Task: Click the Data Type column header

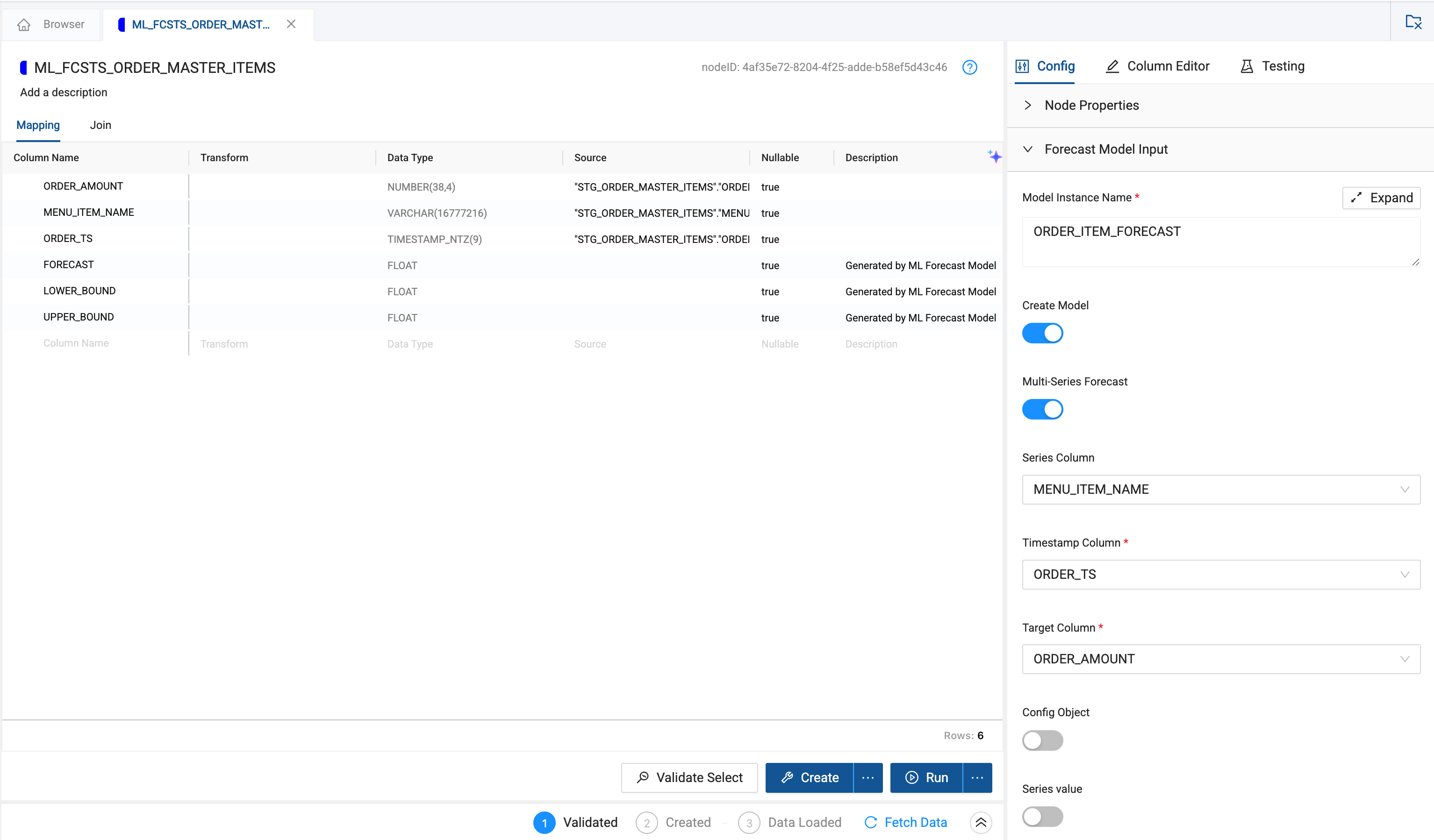Action: [x=410, y=157]
